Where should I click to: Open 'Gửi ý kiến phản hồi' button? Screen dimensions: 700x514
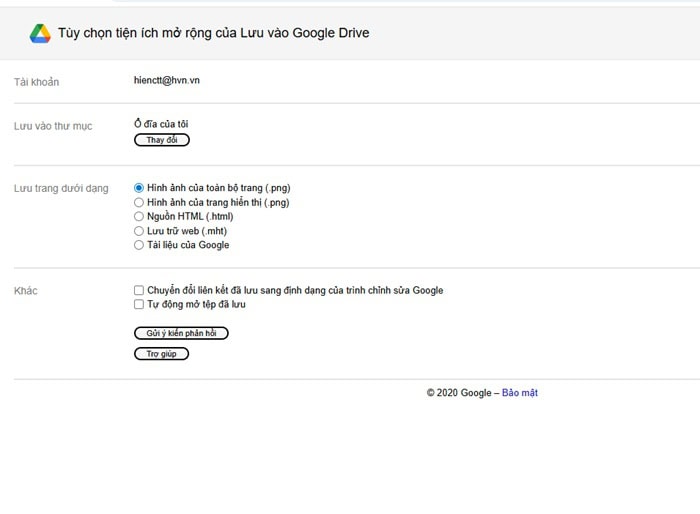[x=181, y=333]
